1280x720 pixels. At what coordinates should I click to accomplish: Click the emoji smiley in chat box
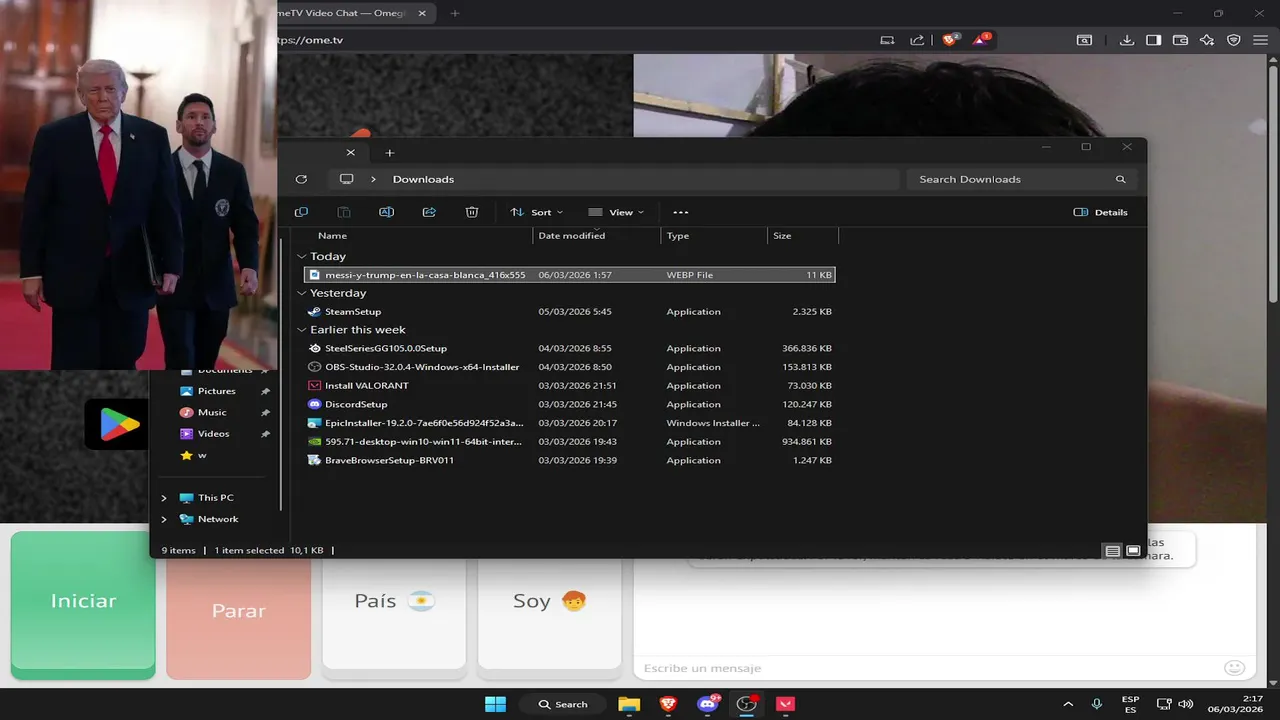coord(1235,667)
